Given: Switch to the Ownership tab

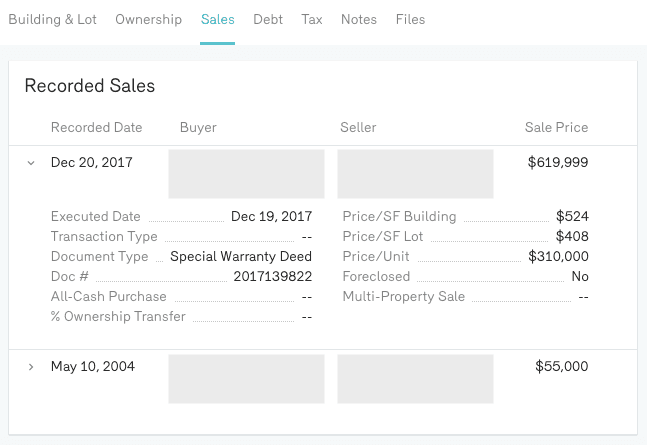Looking at the screenshot, I should pyautogui.click(x=148, y=19).
